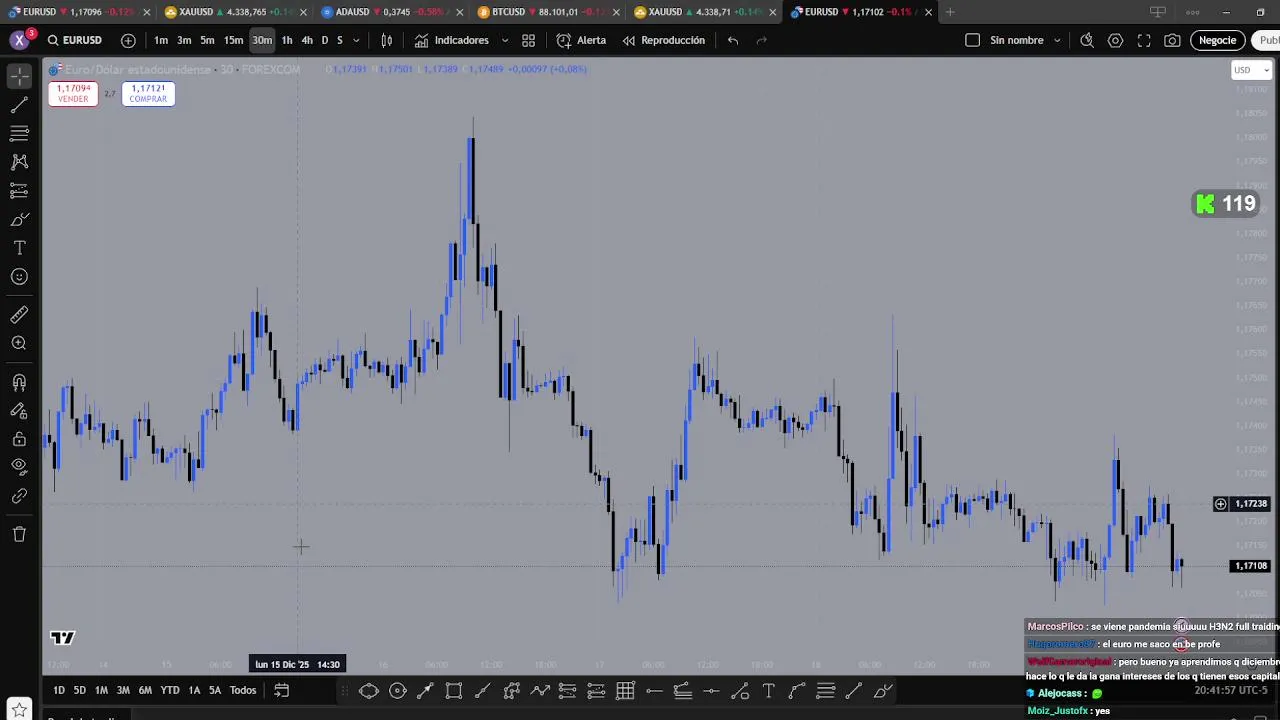Switch to 1m timeframe
The width and height of the screenshot is (1280, 720).
point(161,40)
